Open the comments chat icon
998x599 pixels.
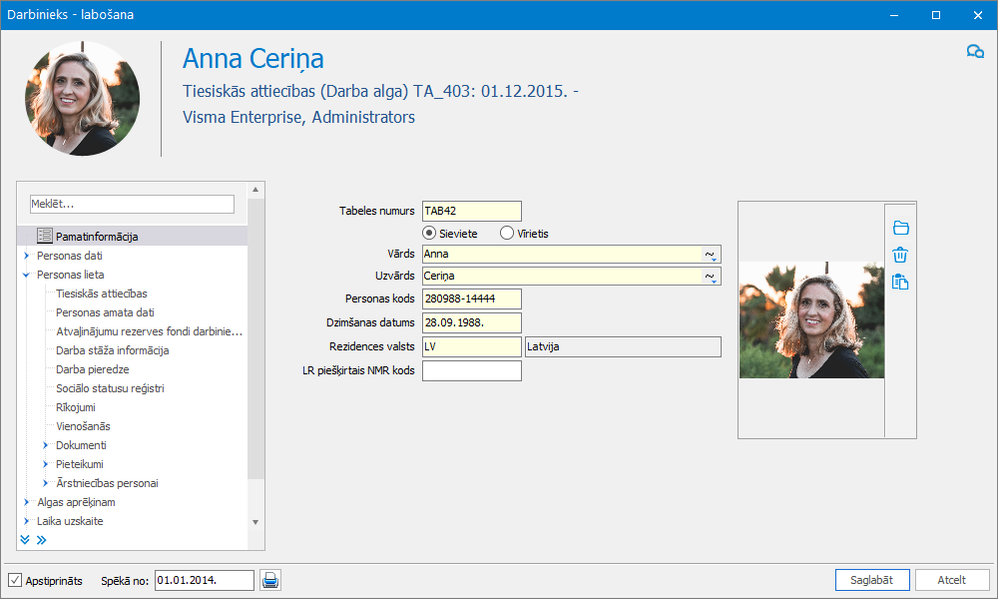tap(975, 52)
